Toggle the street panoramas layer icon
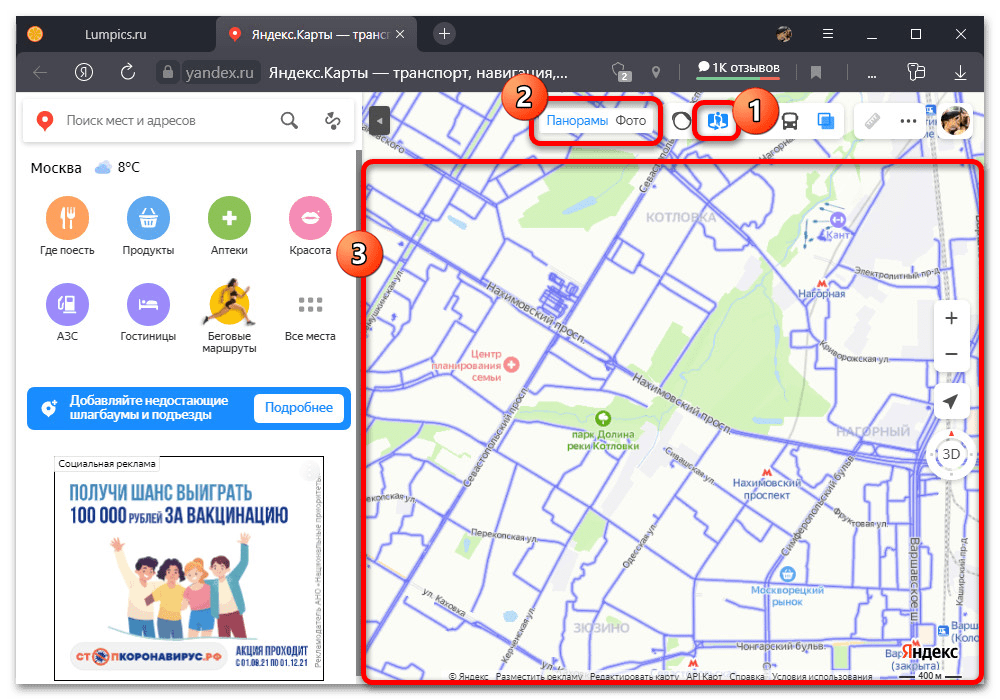Screen dimensions: 1000x700 click(x=716, y=121)
